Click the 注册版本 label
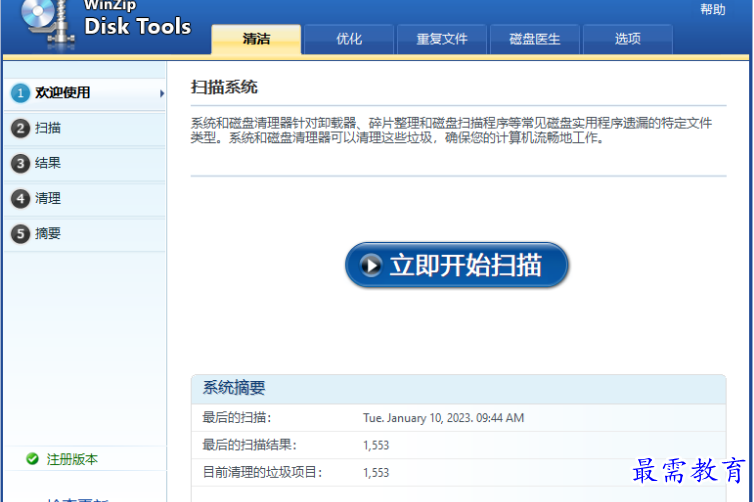 coord(72,459)
